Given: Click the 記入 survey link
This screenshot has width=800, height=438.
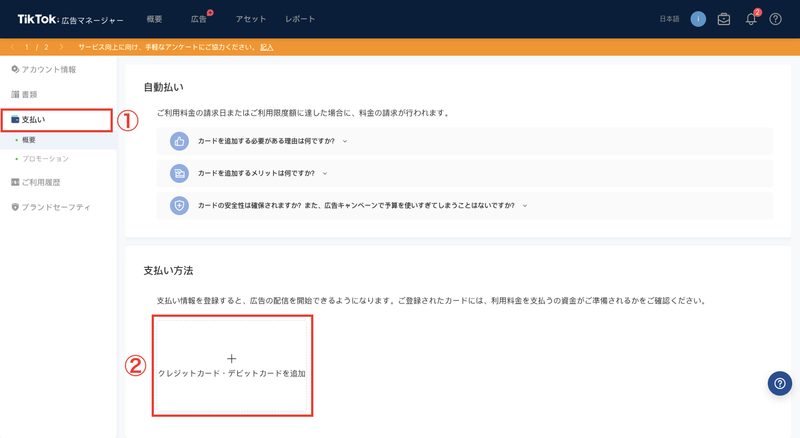Looking at the screenshot, I should [x=267, y=47].
